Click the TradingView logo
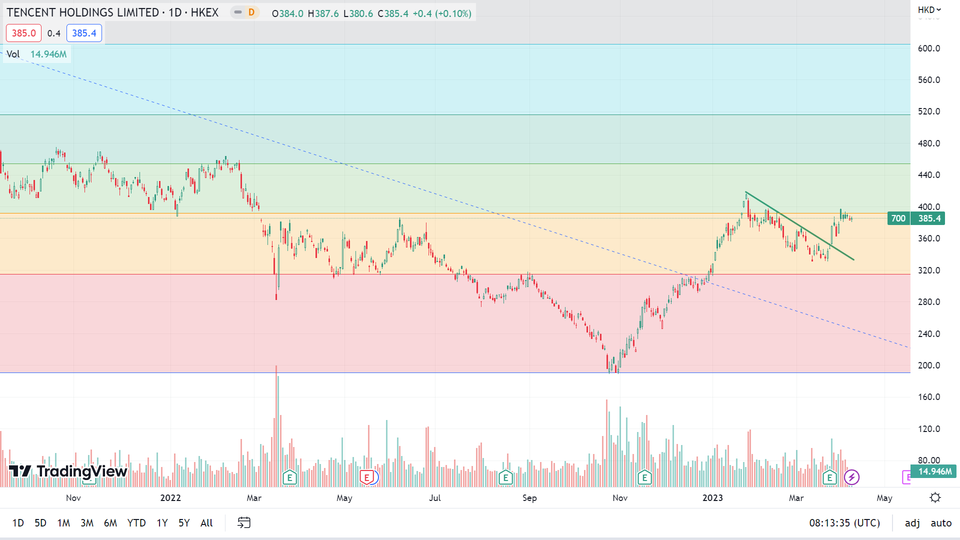Screen dimensions: 960x540 [68, 471]
